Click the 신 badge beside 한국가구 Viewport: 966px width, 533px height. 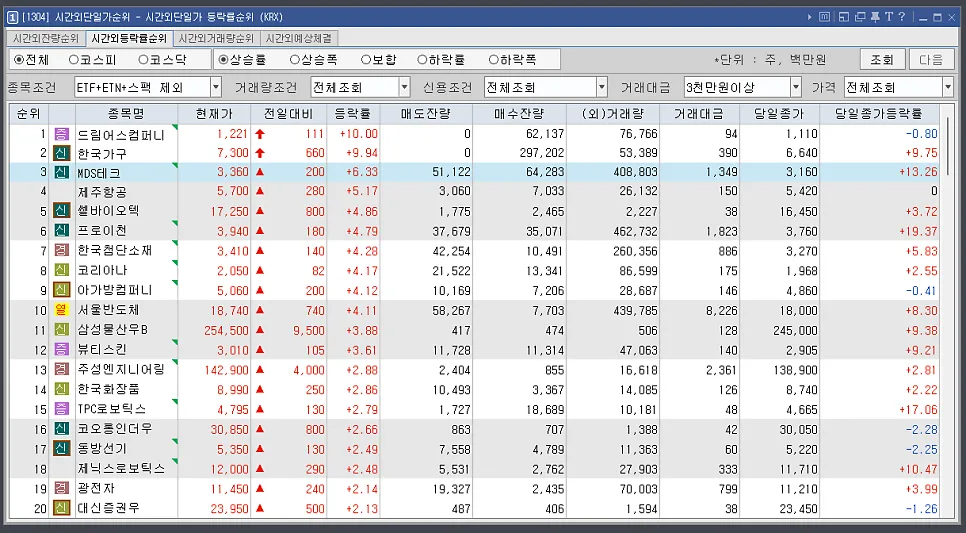pyautogui.click(x=61, y=153)
